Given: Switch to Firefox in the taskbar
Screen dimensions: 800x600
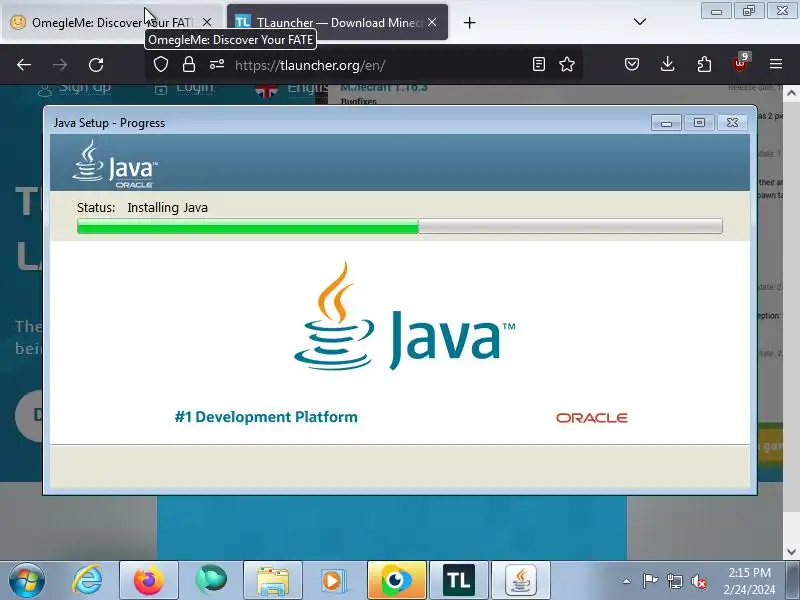Looking at the screenshot, I should click(149, 580).
